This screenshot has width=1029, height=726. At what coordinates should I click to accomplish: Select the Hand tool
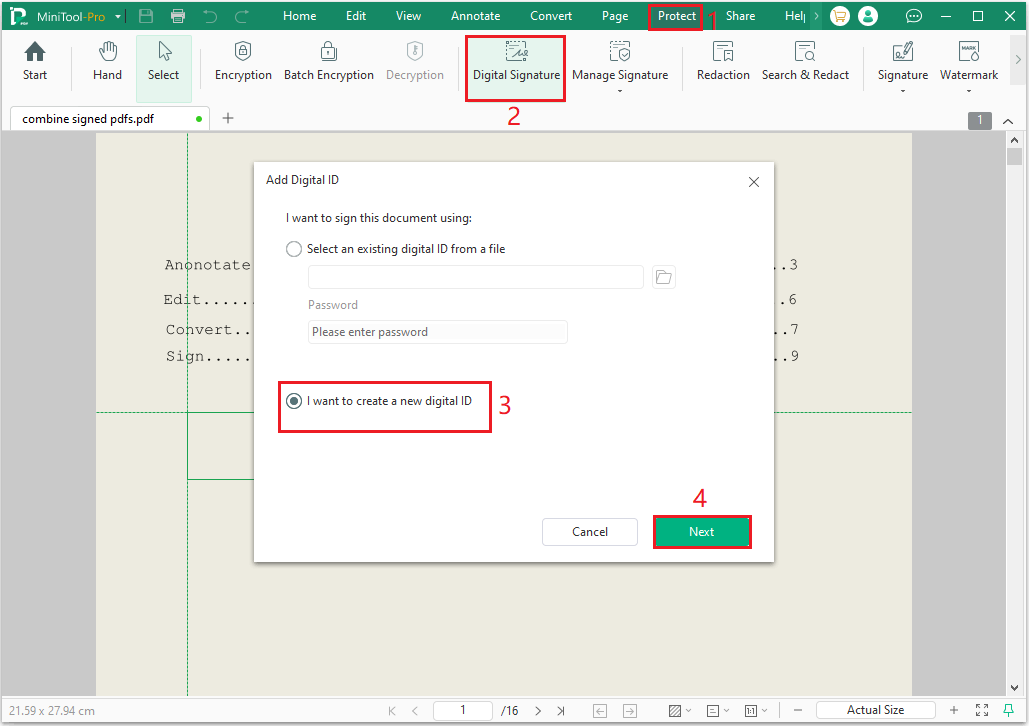click(107, 61)
